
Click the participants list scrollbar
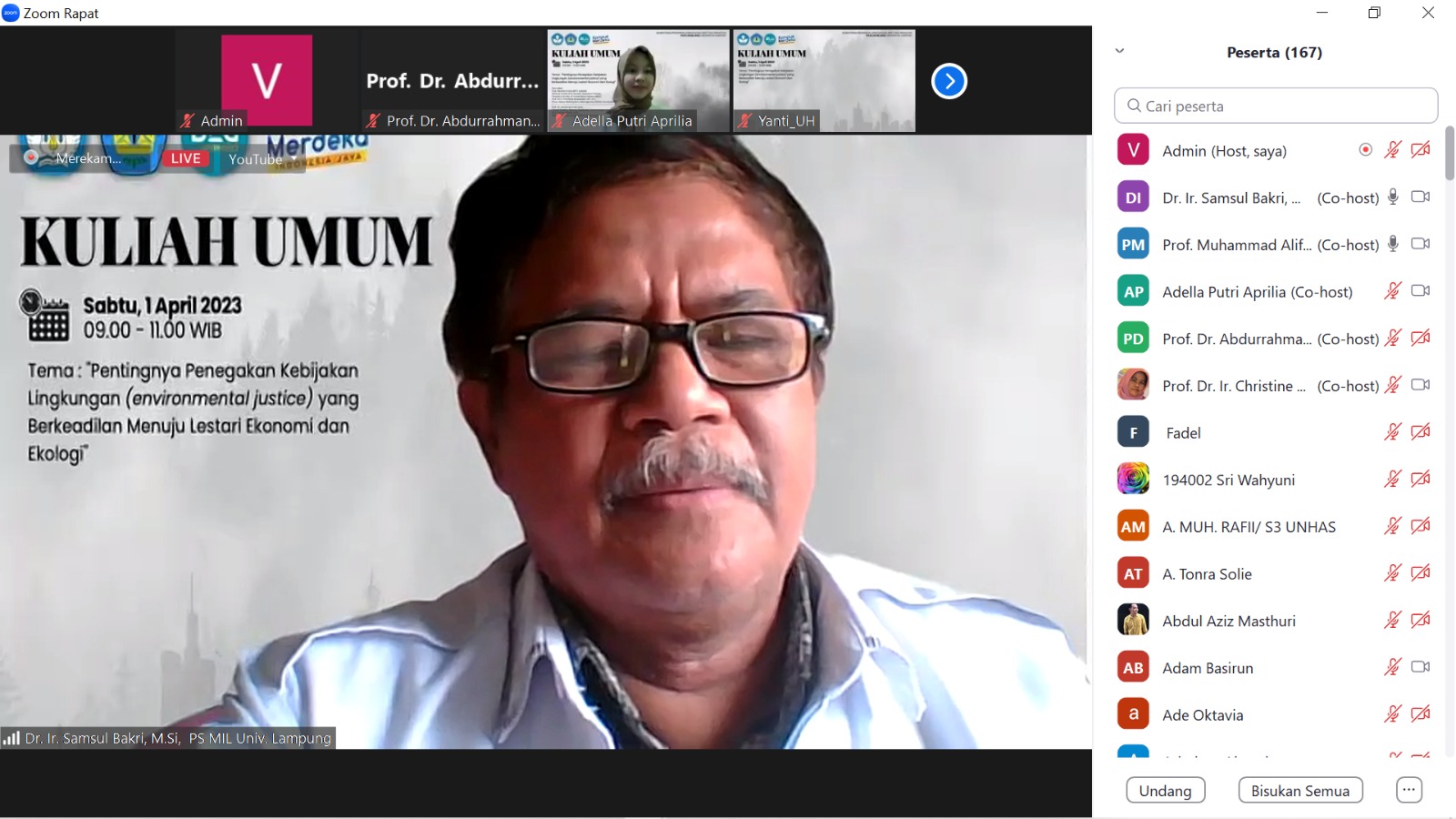pos(1449,155)
